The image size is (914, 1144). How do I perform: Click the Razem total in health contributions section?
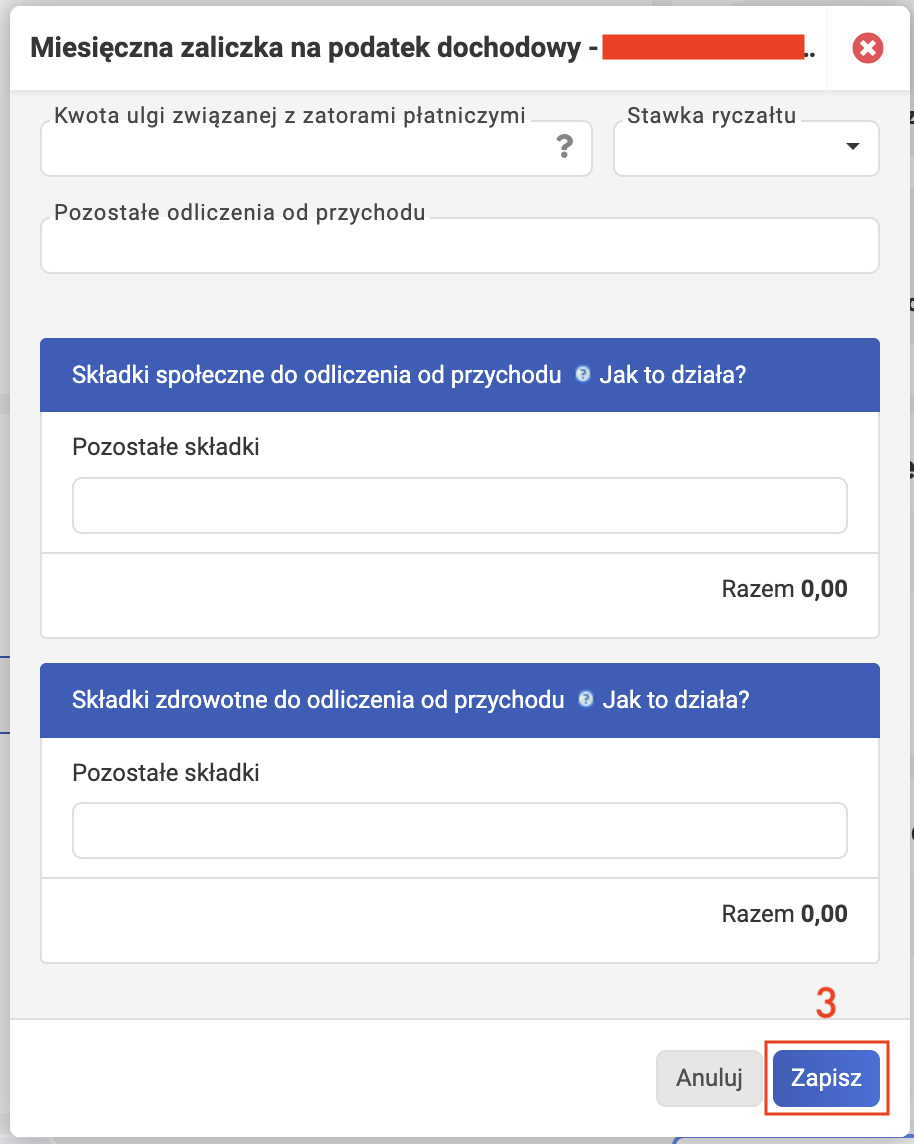pos(784,914)
